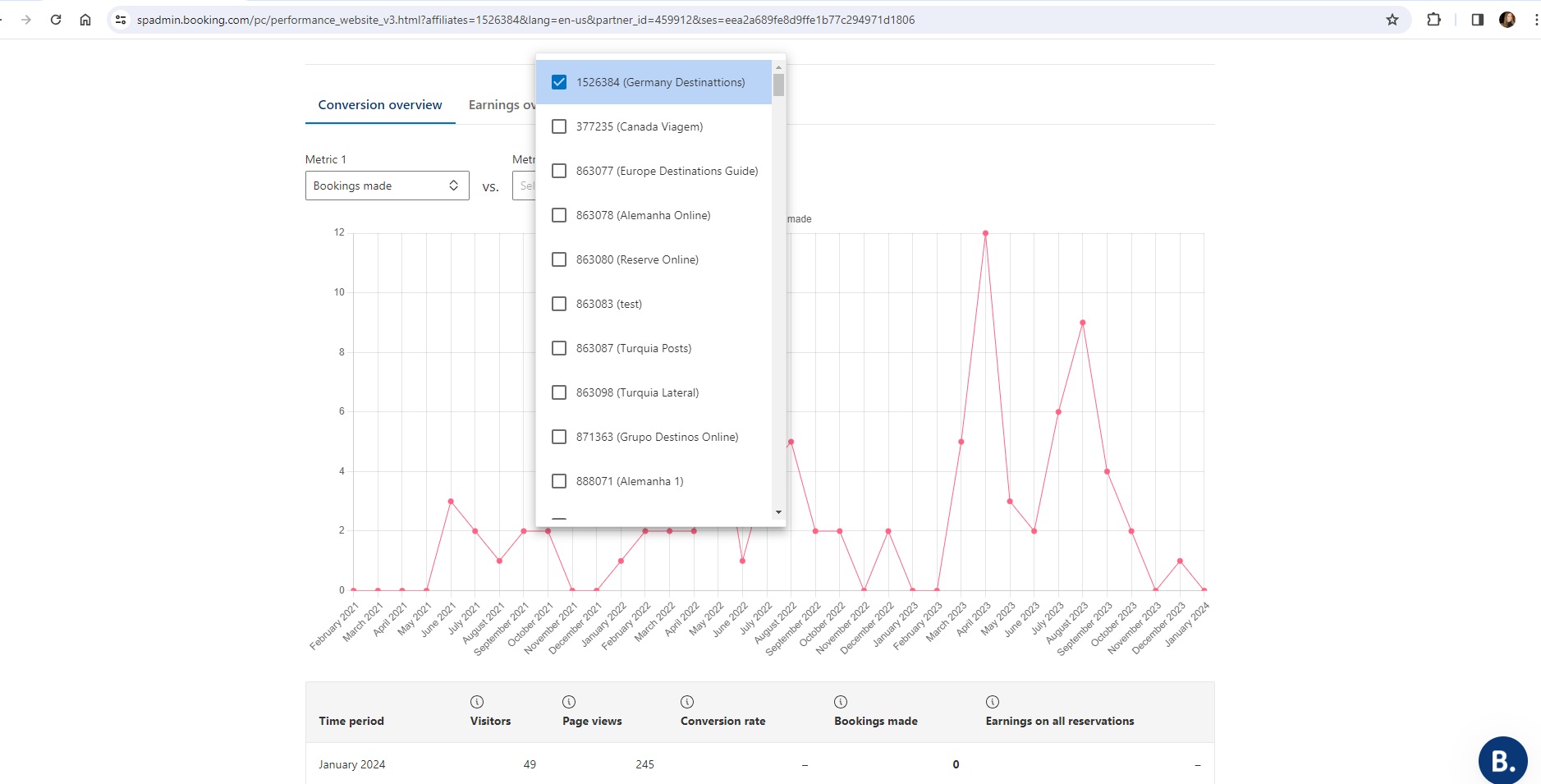Click the Metric 1 label

326,159
